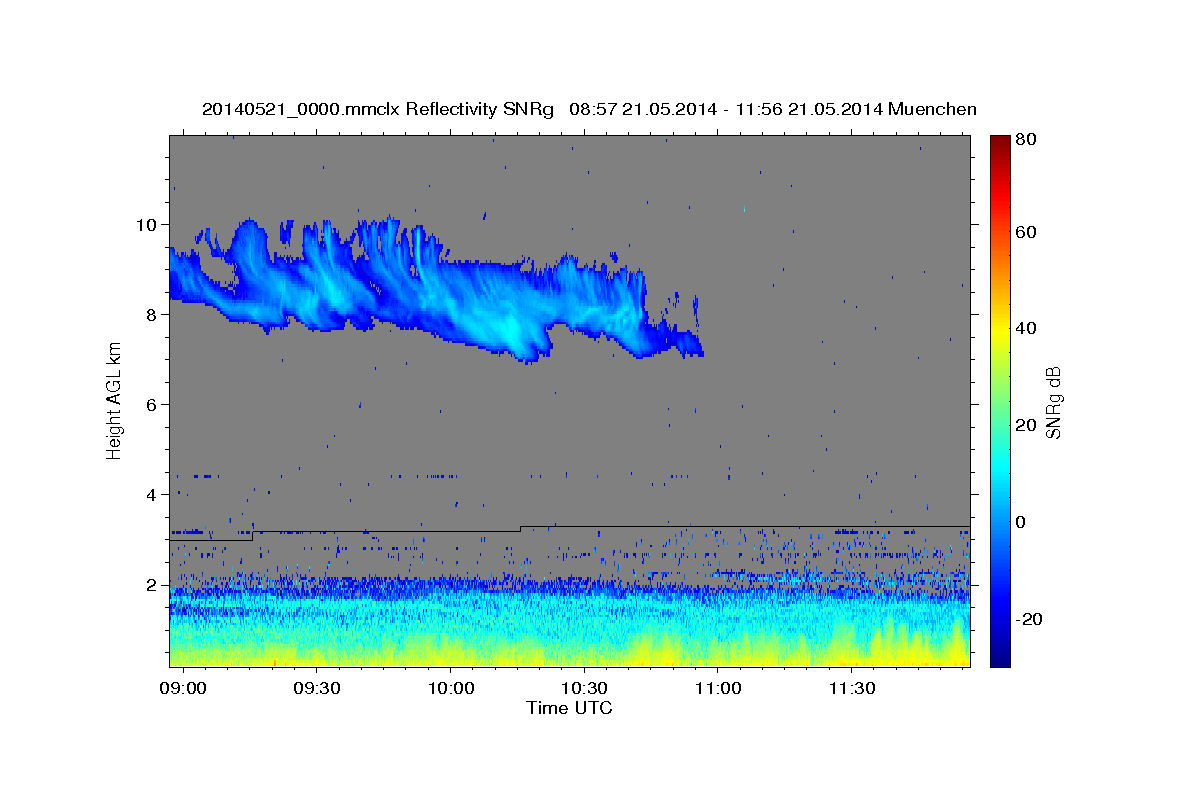The image size is (1200, 800).
Task: Click the yellow boundary-layer echo near the ground
Action: pos(569,655)
